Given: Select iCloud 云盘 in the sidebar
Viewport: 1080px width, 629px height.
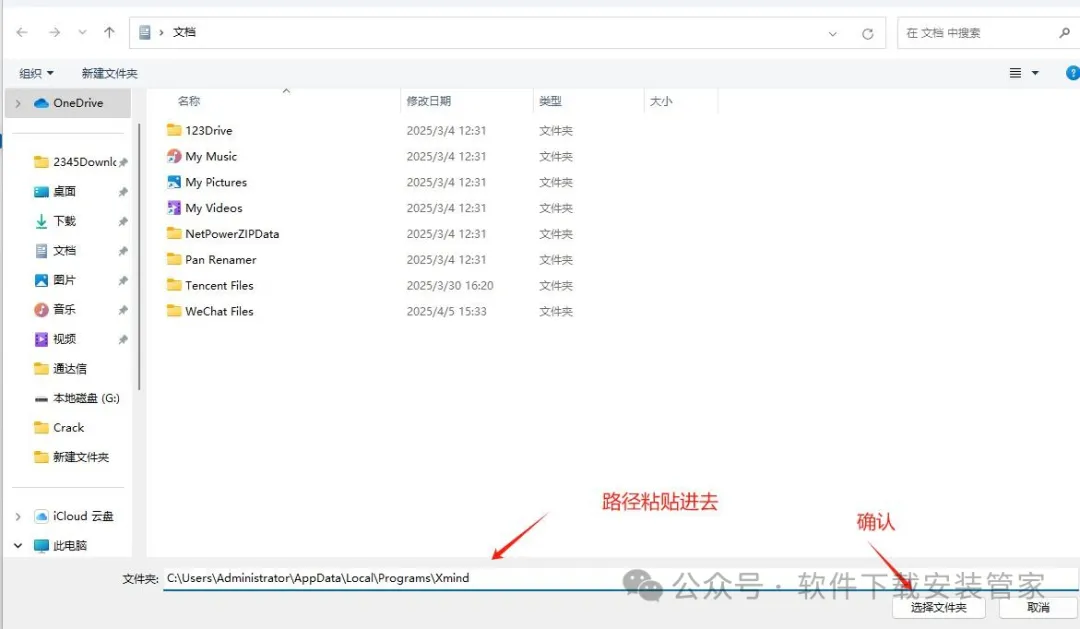Looking at the screenshot, I should (74, 516).
